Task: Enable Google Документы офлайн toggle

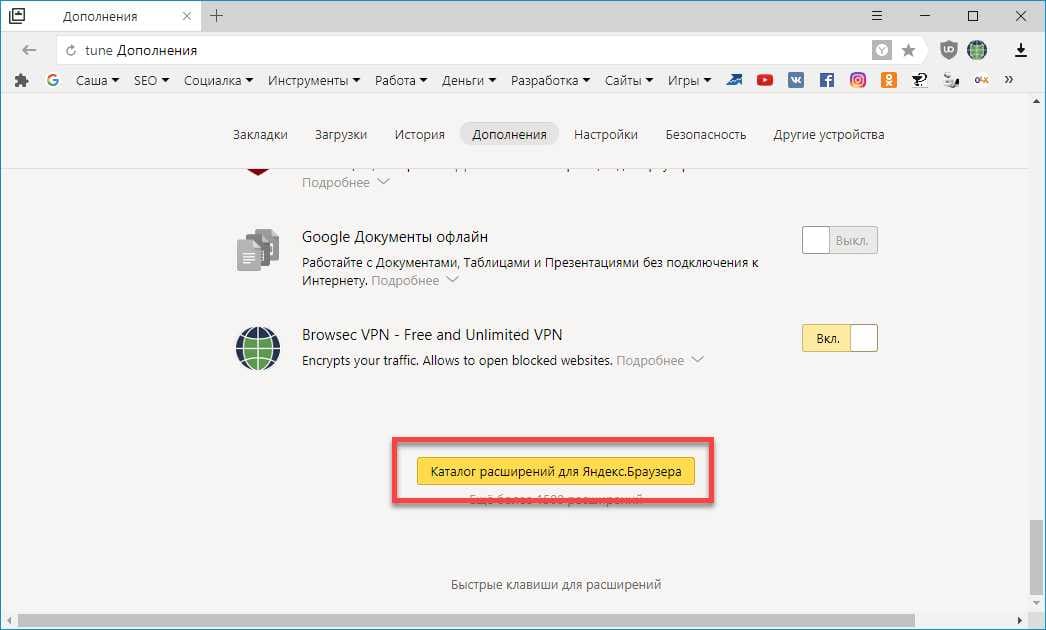Action: [x=839, y=240]
